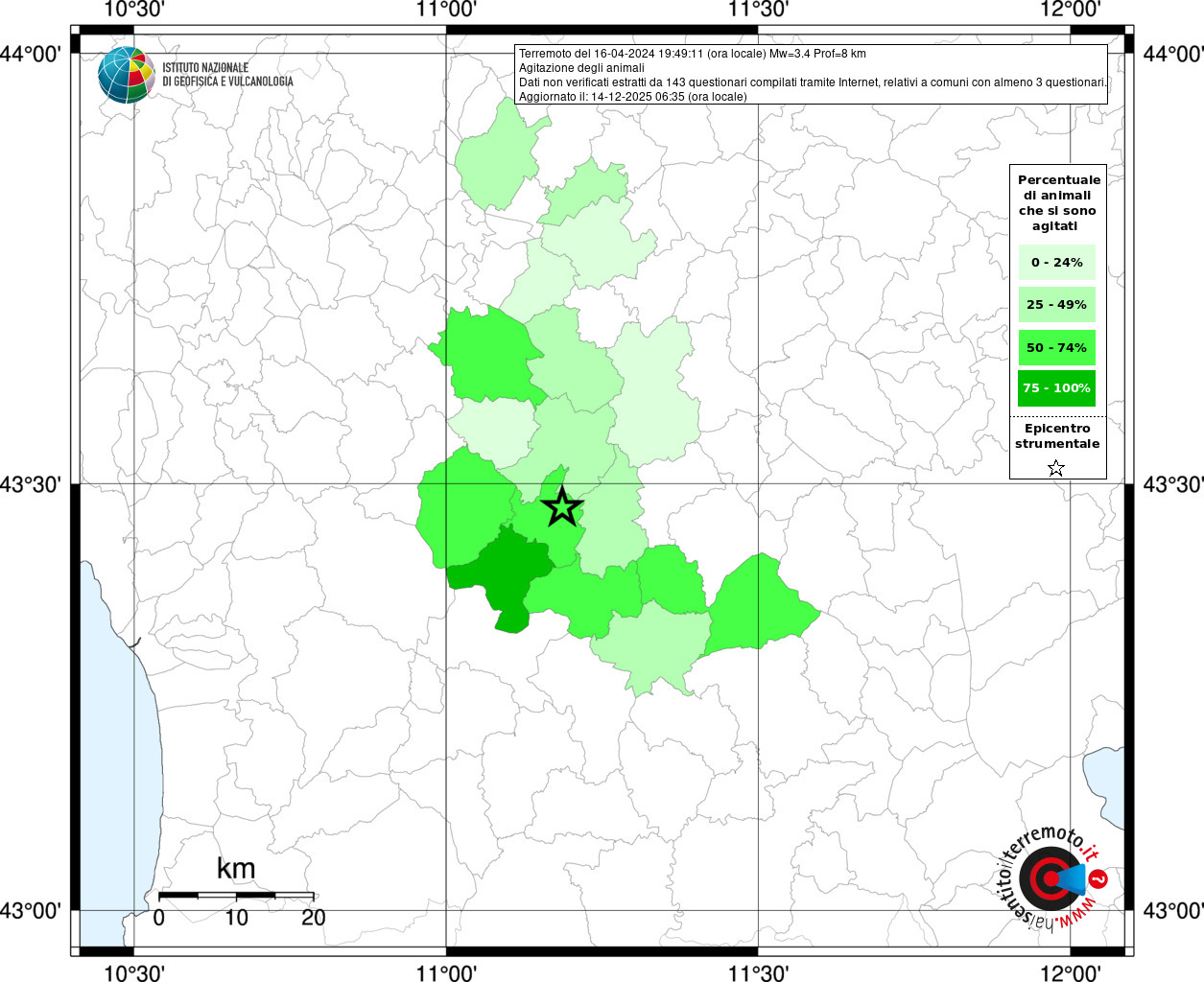Select the 50 - 74% legend swatch
1204x982 pixels.
click(x=1057, y=347)
